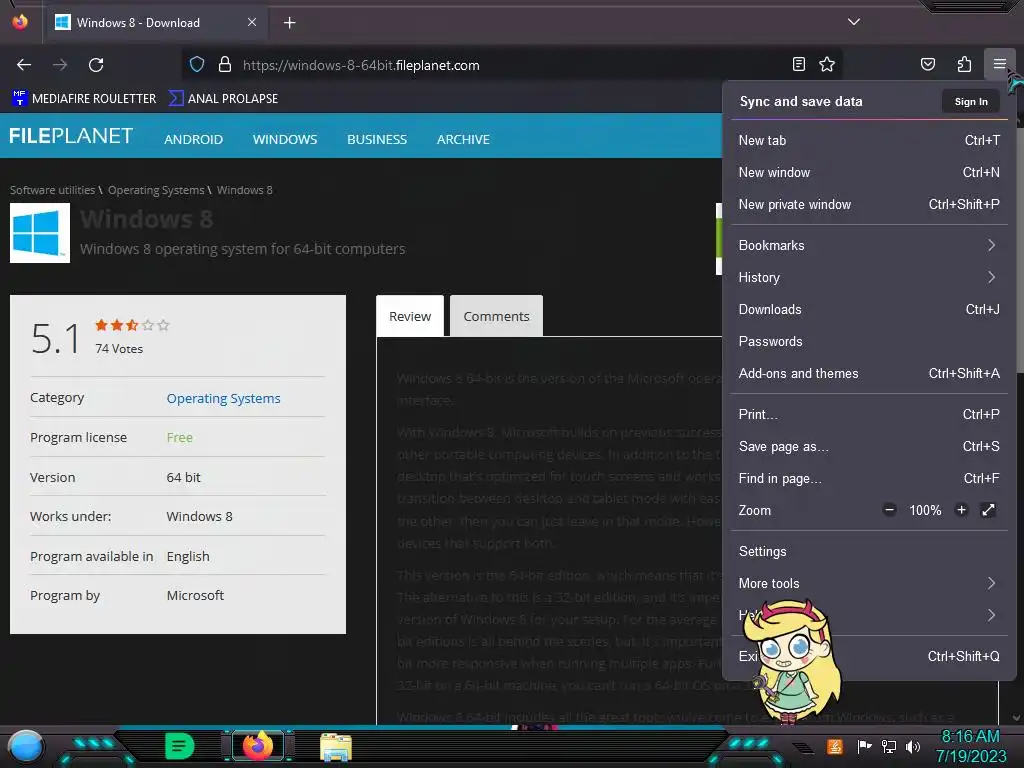Viewport: 1024px width, 768px height.
Task: Switch to the Review tab
Action: tap(410, 316)
